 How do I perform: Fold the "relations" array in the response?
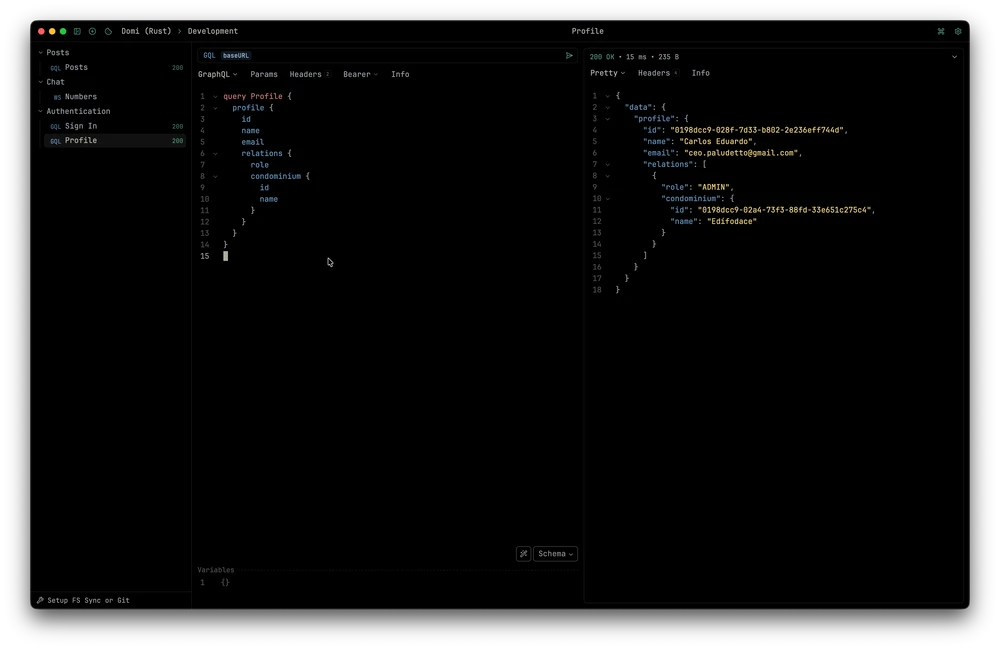[608, 164]
